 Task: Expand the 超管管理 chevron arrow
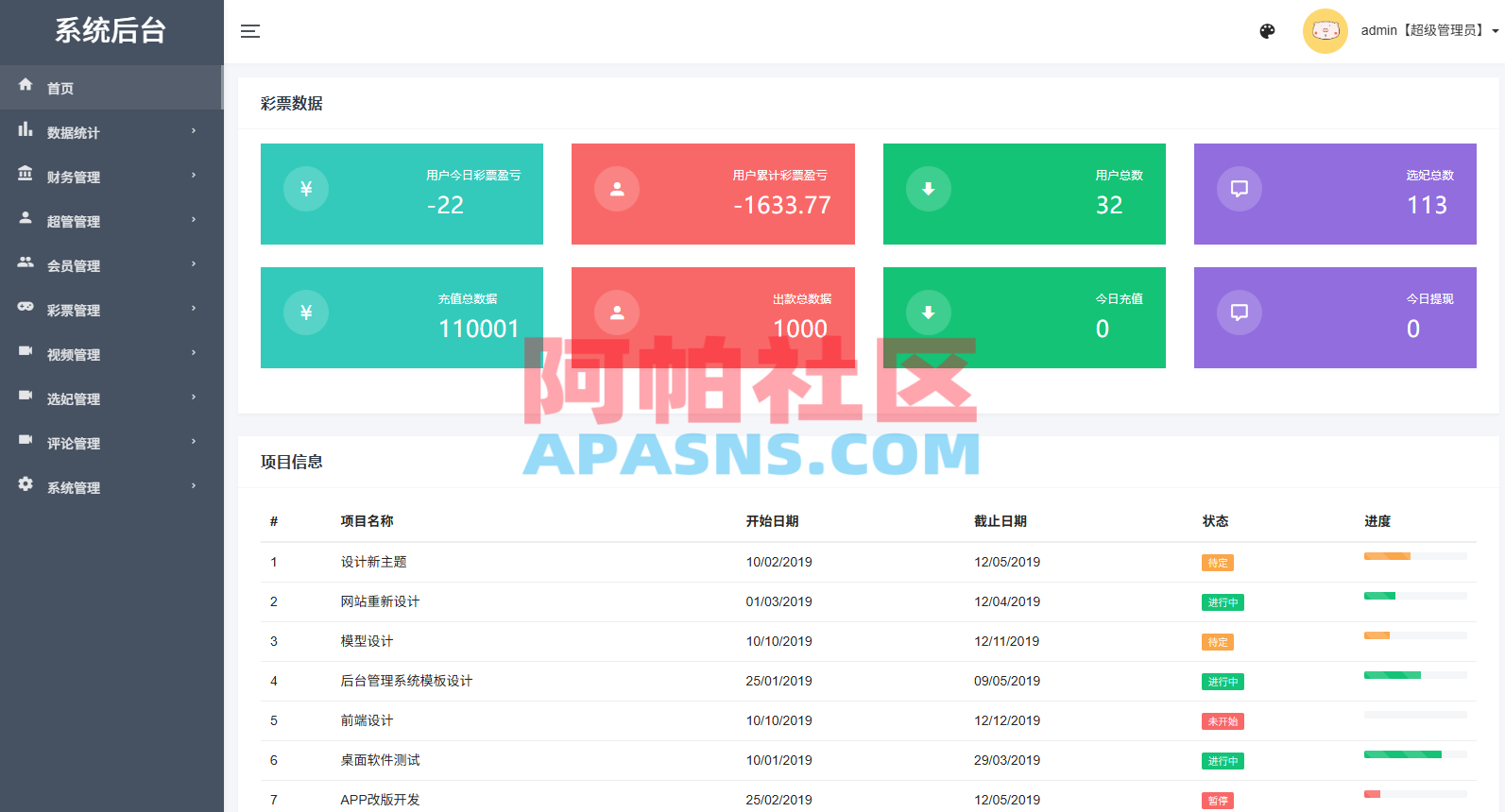point(194,220)
